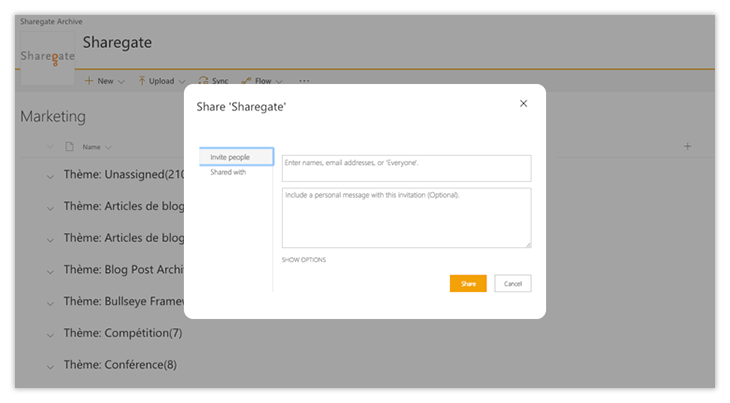Collapse the Thème: Blog Post Archi group

(50, 272)
